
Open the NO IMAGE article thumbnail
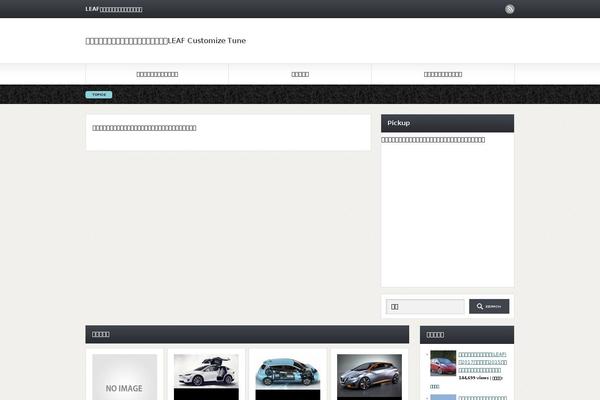[125, 377]
